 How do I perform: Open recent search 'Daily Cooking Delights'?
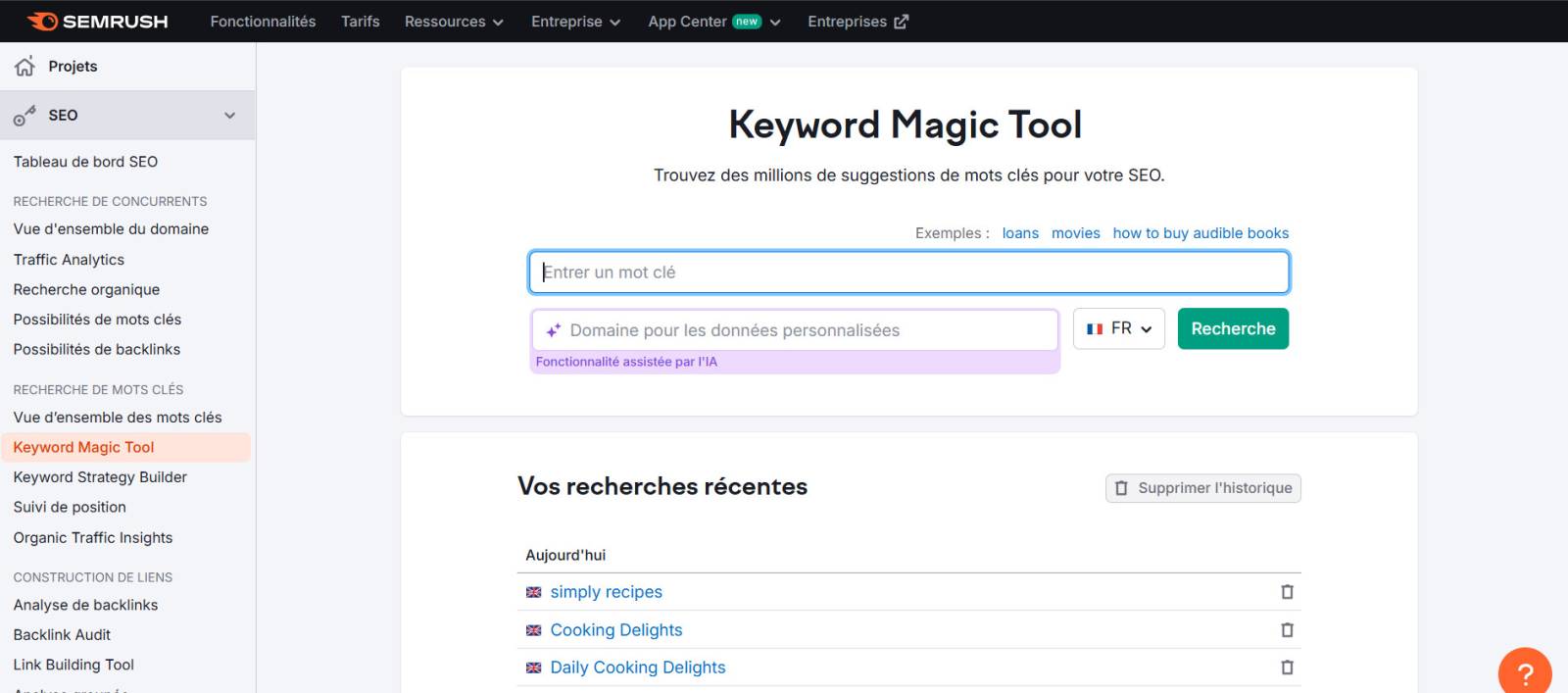(x=638, y=668)
